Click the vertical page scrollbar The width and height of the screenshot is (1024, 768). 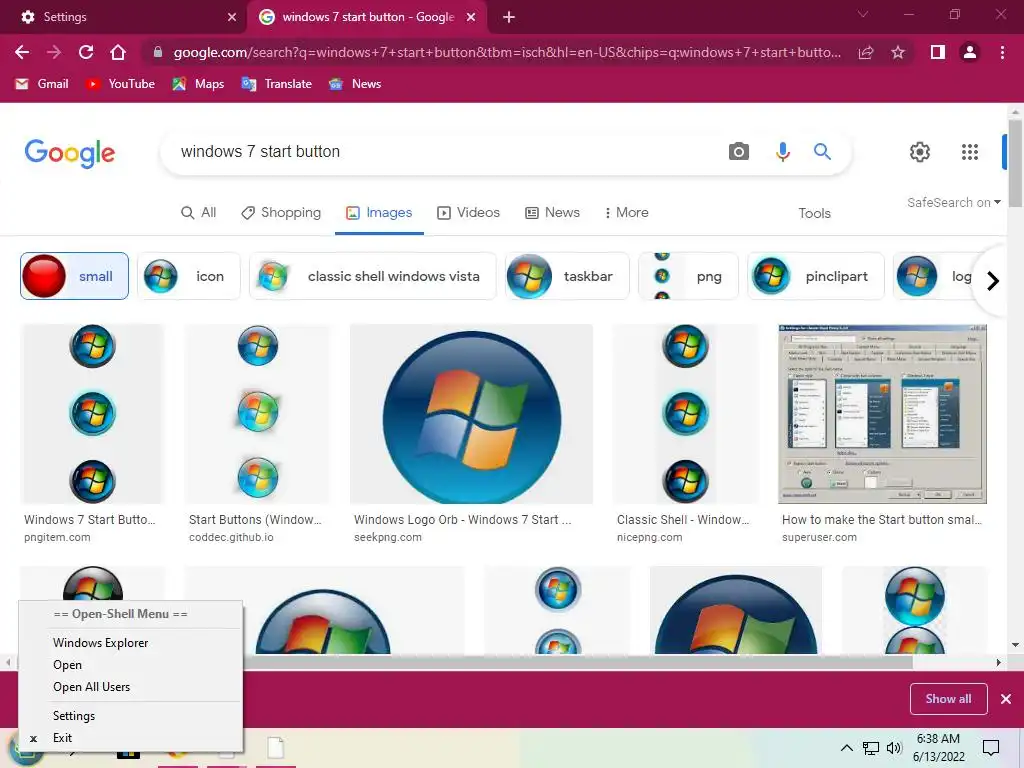click(x=1015, y=163)
